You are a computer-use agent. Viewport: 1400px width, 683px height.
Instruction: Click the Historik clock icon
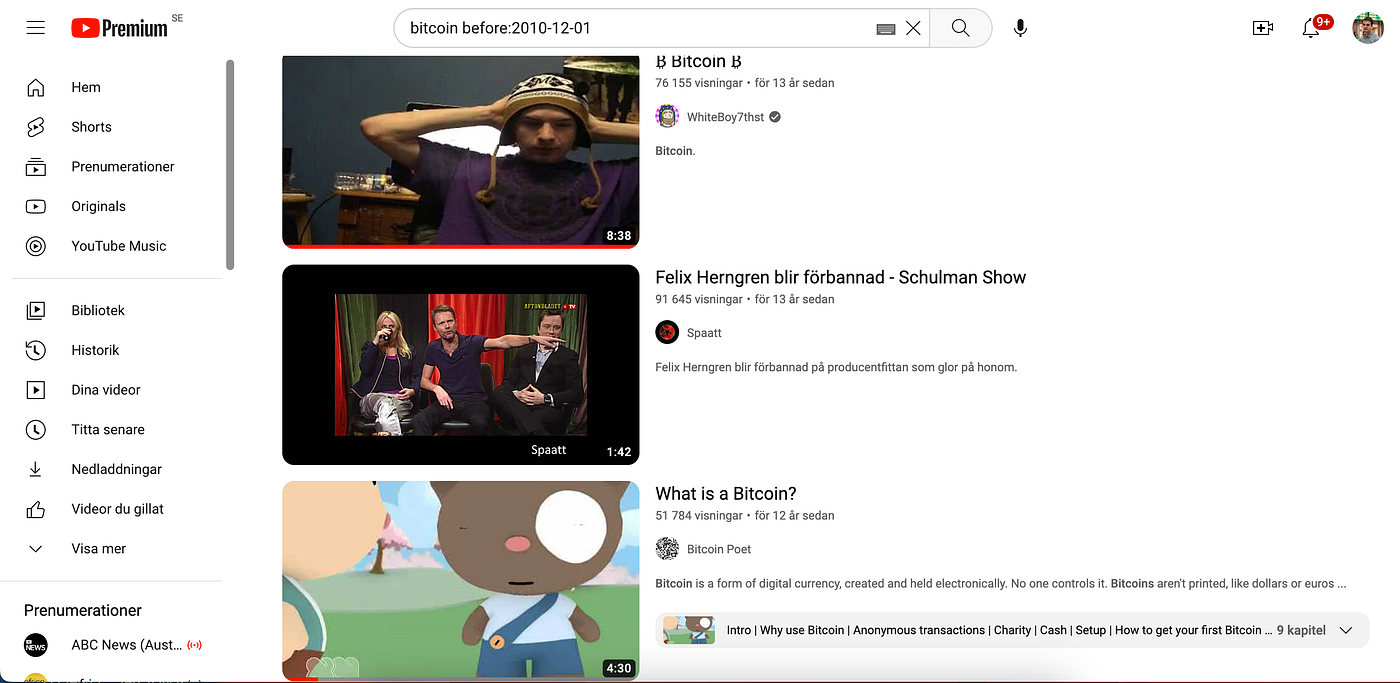(x=36, y=350)
